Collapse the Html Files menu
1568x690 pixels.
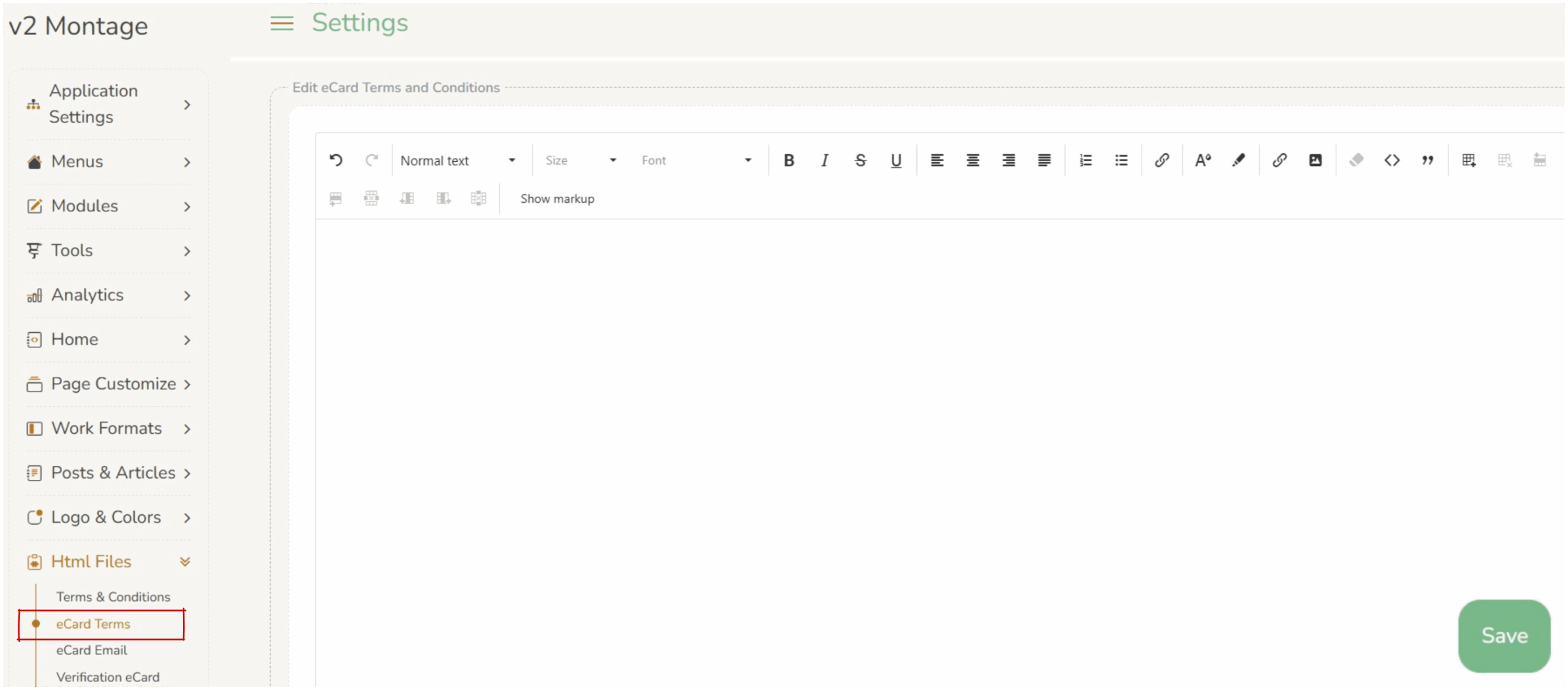185,561
